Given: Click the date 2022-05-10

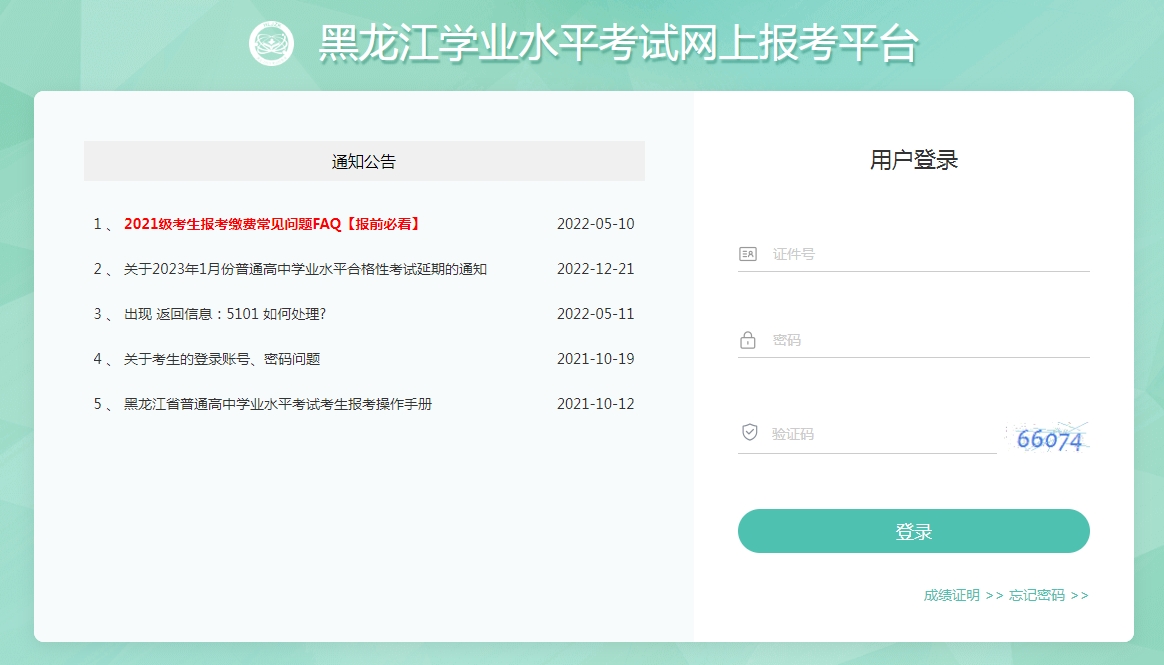Looking at the screenshot, I should pos(595,224).
